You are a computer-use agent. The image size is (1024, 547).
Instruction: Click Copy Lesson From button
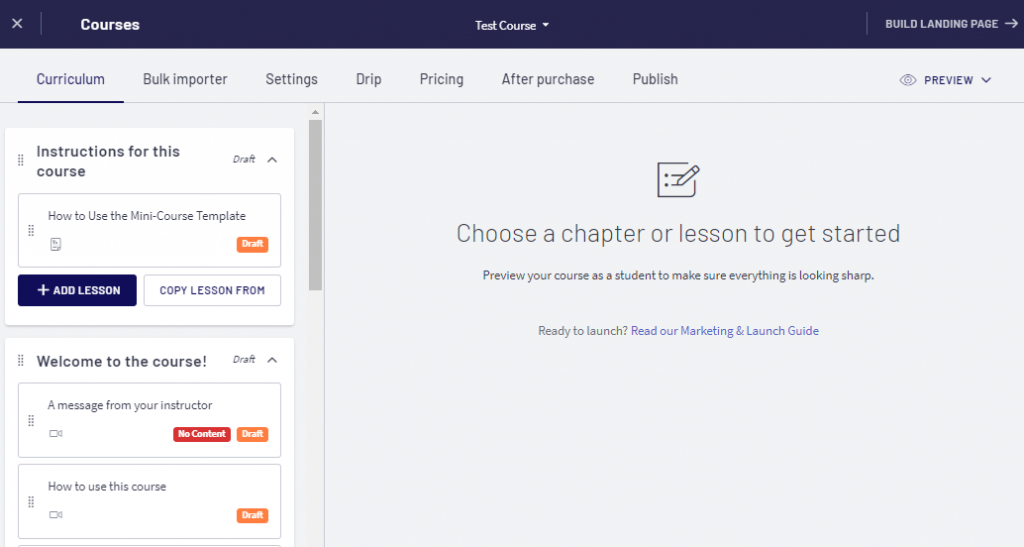click(212, 290)
